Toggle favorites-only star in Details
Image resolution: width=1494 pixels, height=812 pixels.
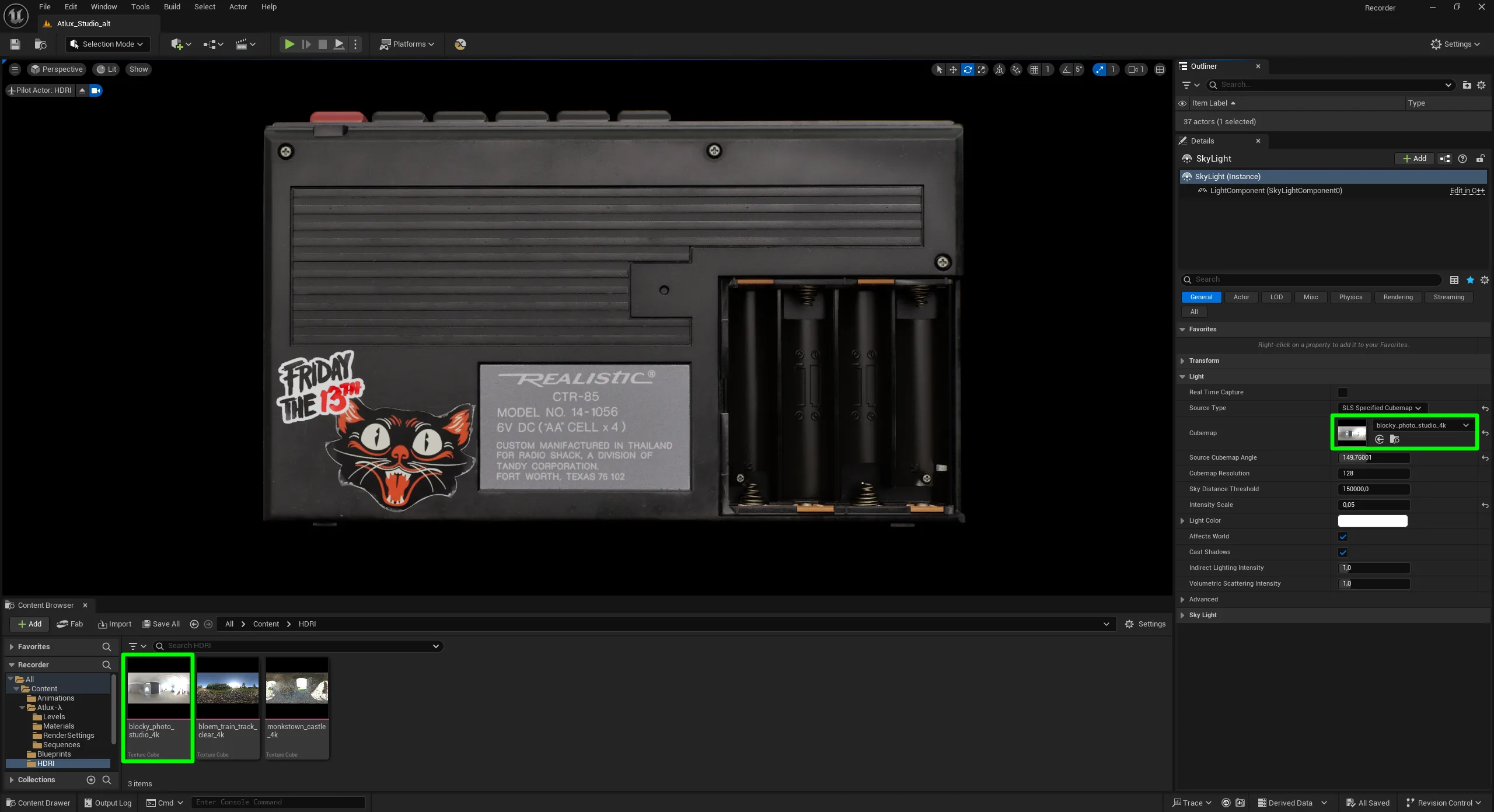[x=1470, y=280]
